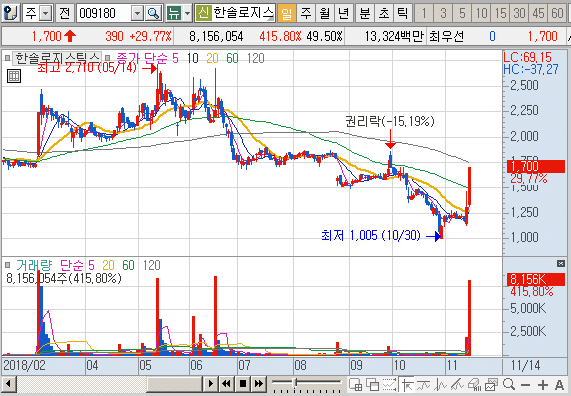This screenshot has width=571, height=396.
Task: Toggle the square marker beside 거래량
Action: 7,265
